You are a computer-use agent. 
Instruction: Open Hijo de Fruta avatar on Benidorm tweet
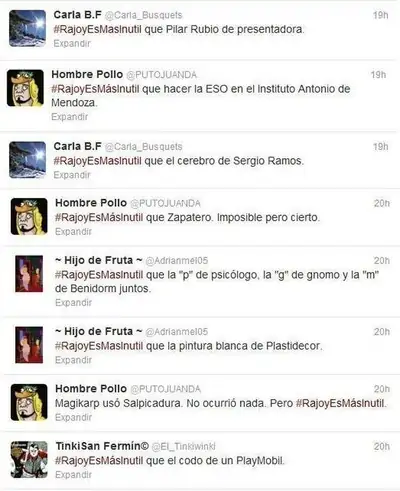click(29, 274)
